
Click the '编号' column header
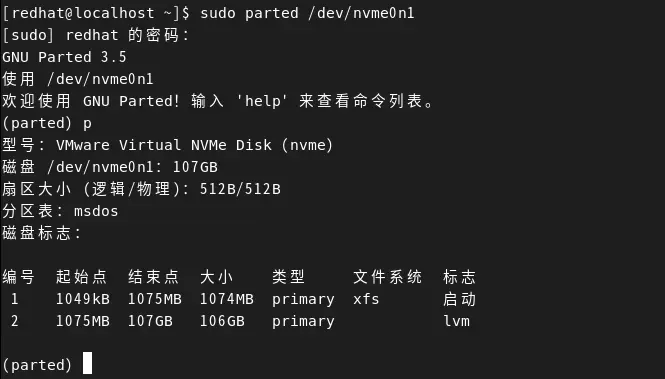click(x=18, y=277)
